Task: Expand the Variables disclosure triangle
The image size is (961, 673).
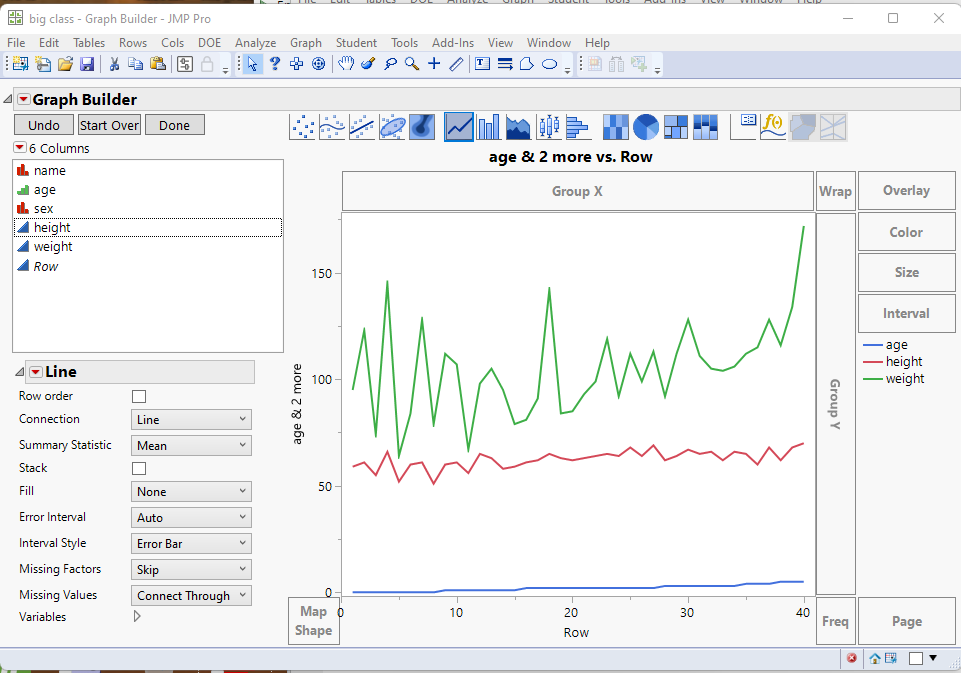Action: 137,617
